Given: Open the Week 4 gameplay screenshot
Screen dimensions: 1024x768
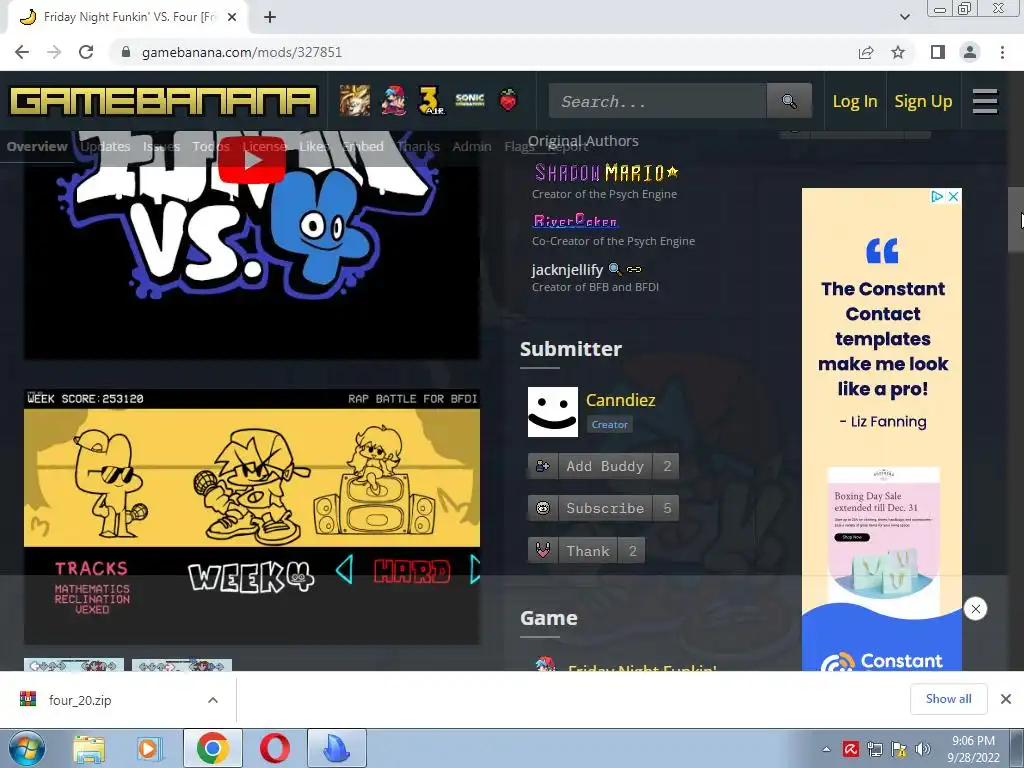Looking at the screenshot, I should pos(252,517).
